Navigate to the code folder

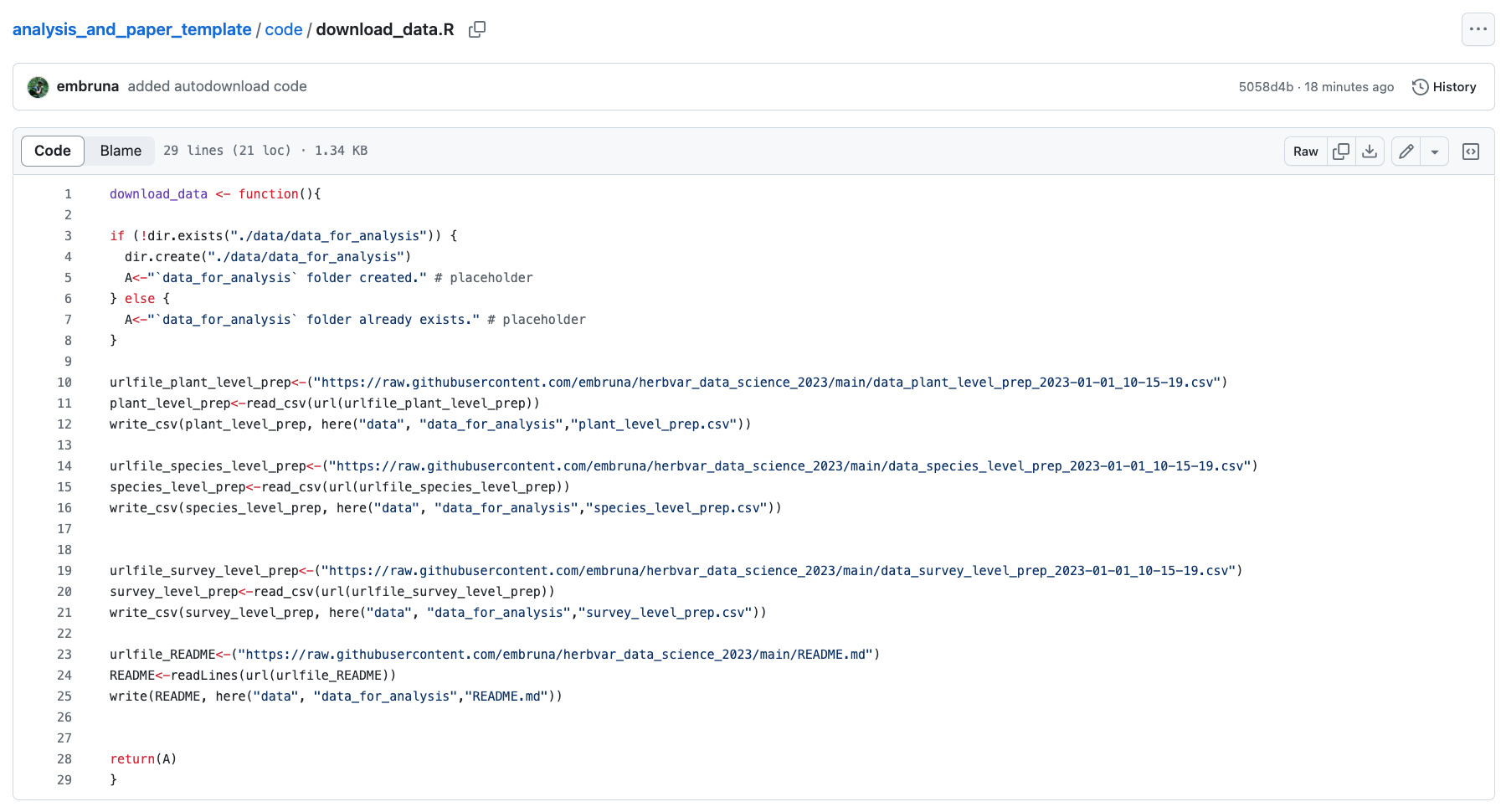283,29
